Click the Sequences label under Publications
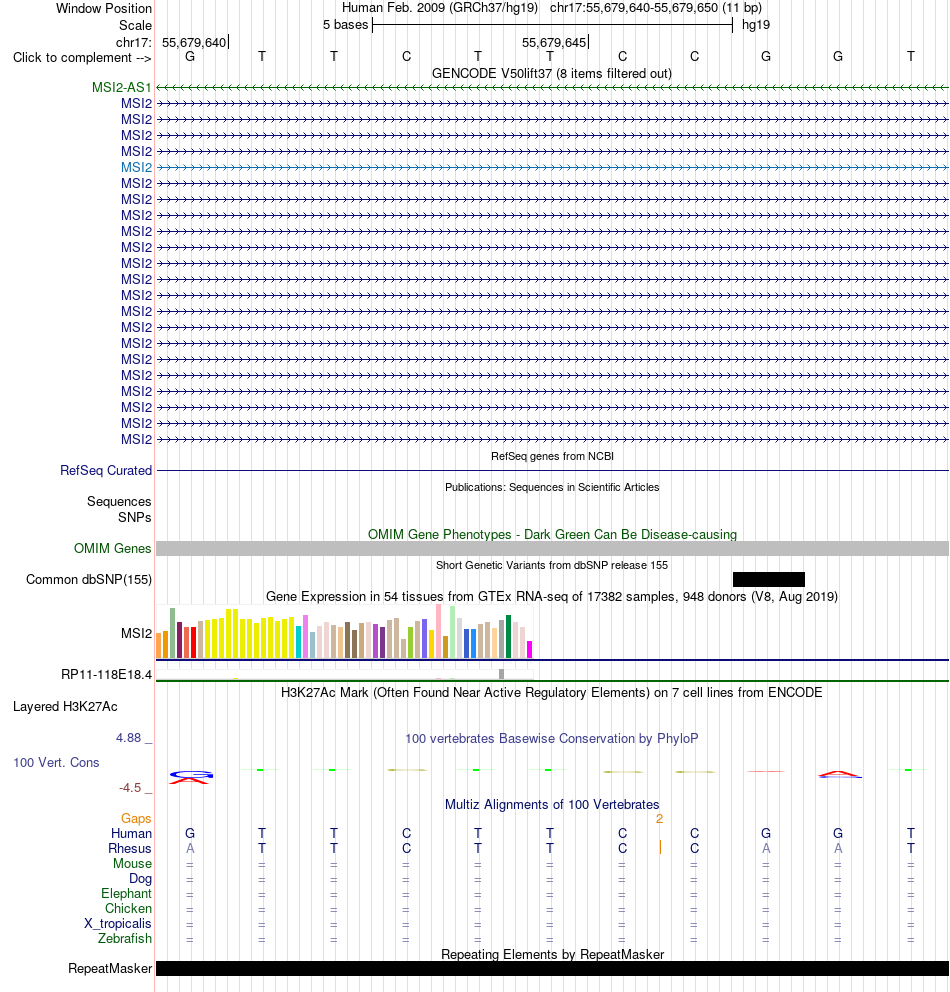The height and width of the screenshot is (992, 950). pos(119,501)
